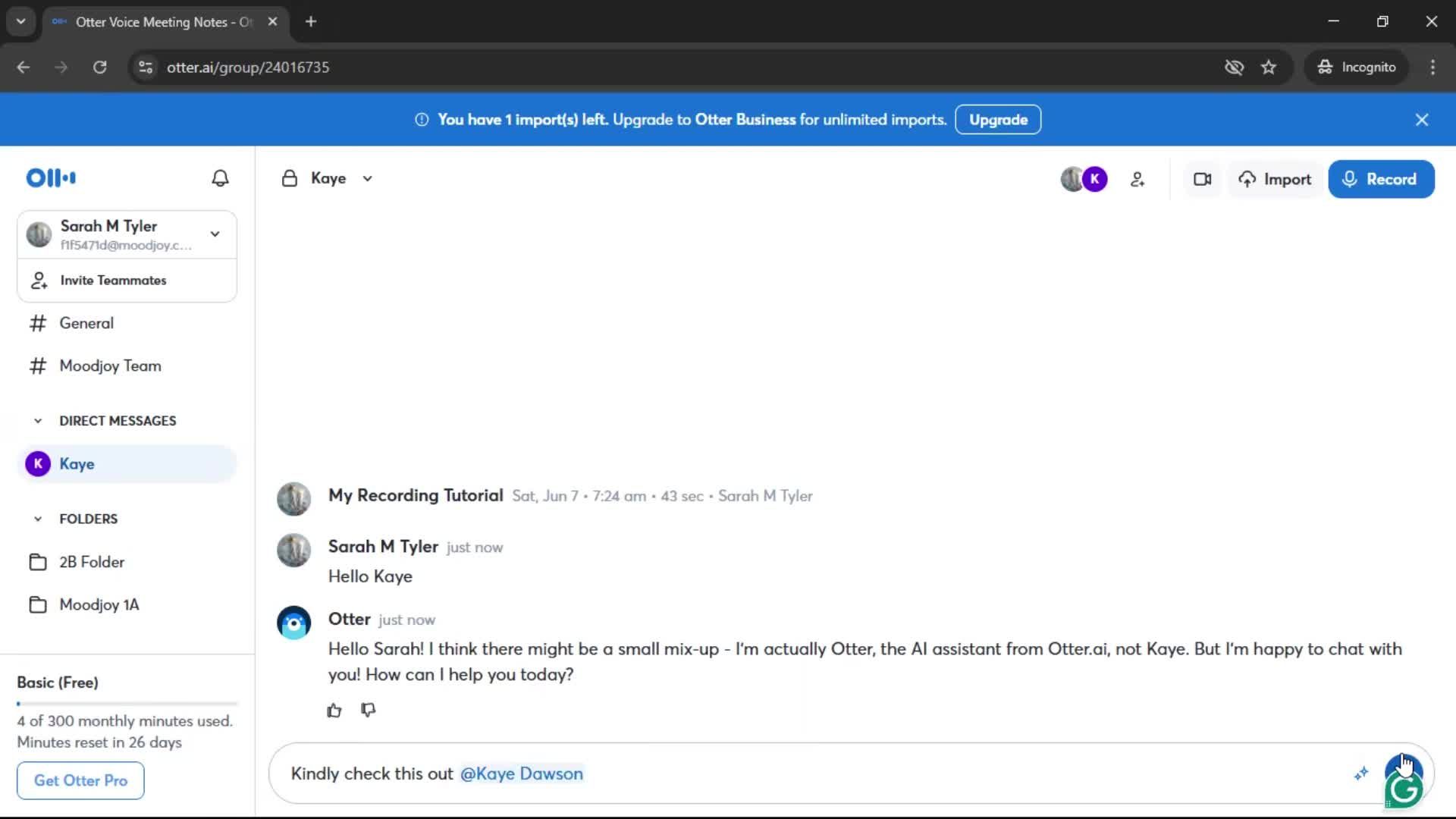Click the tracking protection eye icon

pyautogui.click(x=1234, y=67)
